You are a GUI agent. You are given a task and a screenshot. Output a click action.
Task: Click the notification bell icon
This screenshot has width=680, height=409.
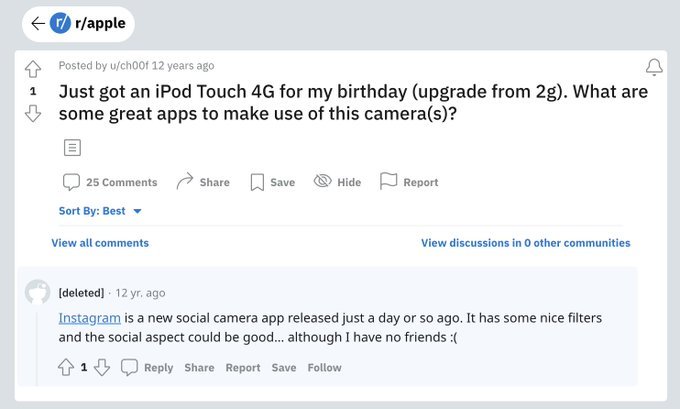(x=654, y=67)
